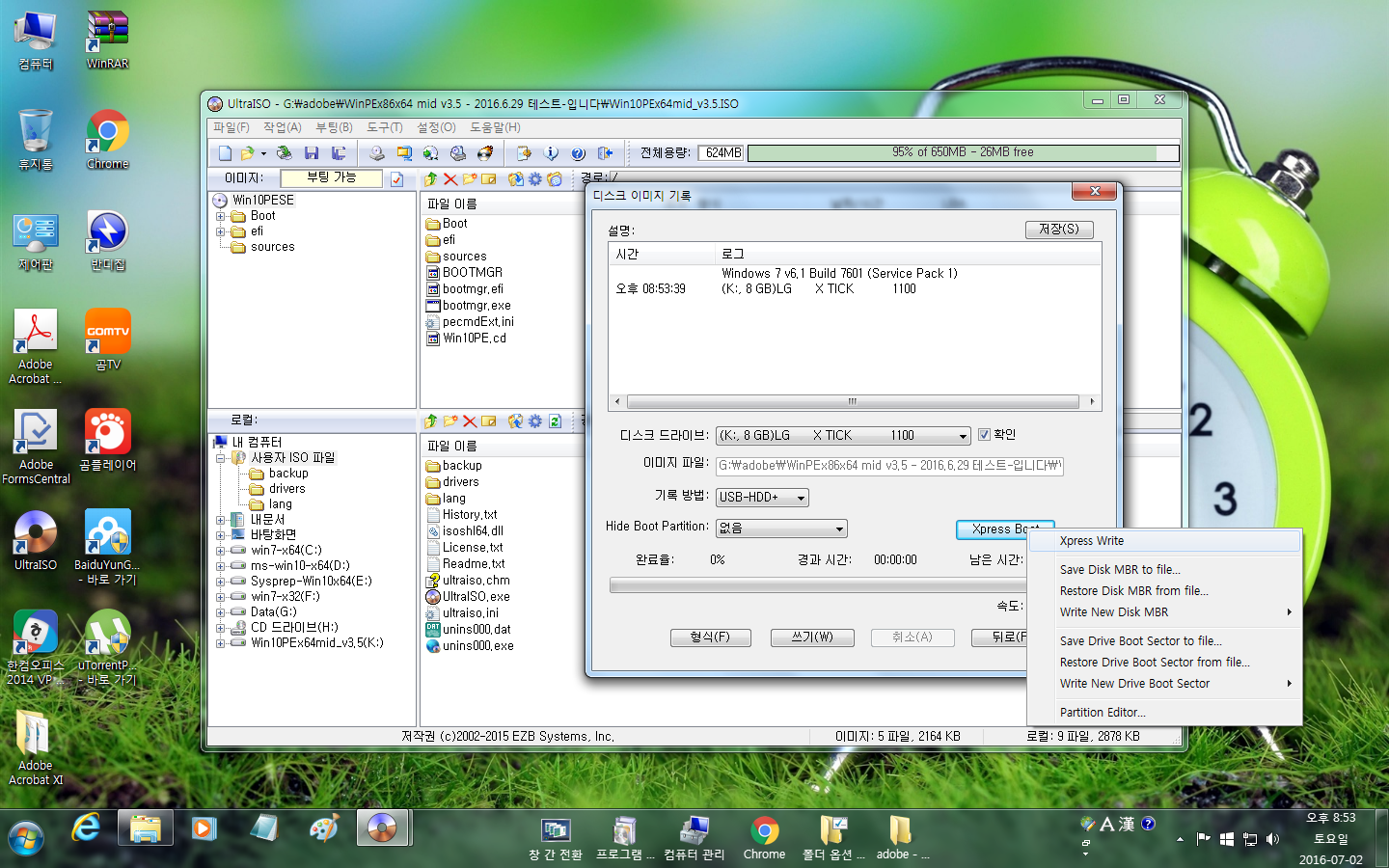1389x868 pixels.
Task: Click the 저장(S) save log button
Action: [1059, 230]
